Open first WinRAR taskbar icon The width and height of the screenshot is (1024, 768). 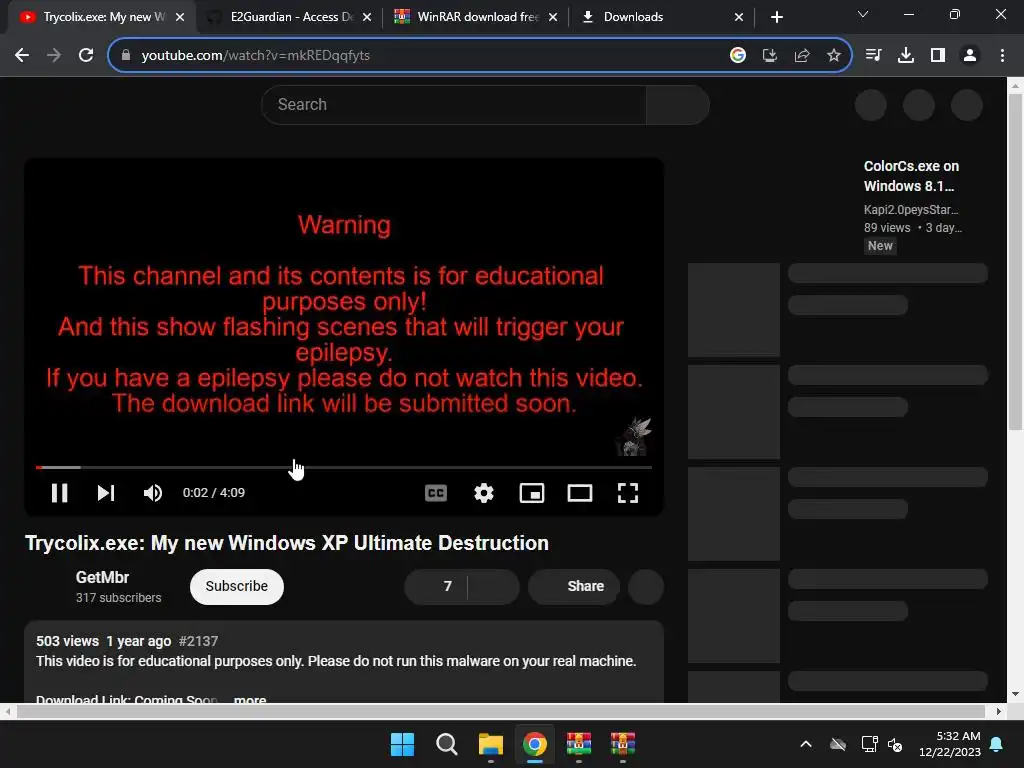[x=579, y=744]
